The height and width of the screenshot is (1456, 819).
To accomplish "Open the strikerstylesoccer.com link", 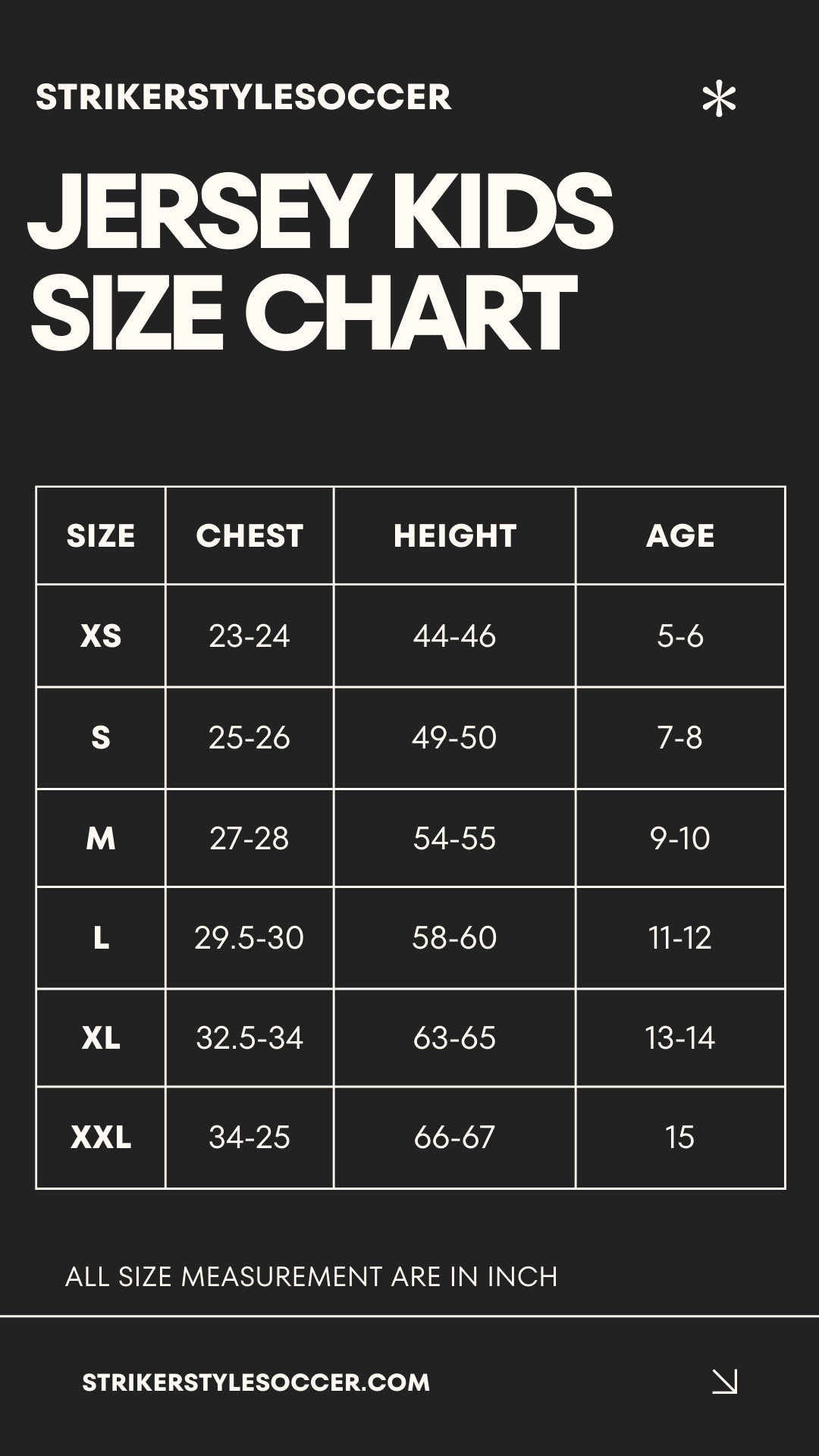I will (x=256, y=1382).
